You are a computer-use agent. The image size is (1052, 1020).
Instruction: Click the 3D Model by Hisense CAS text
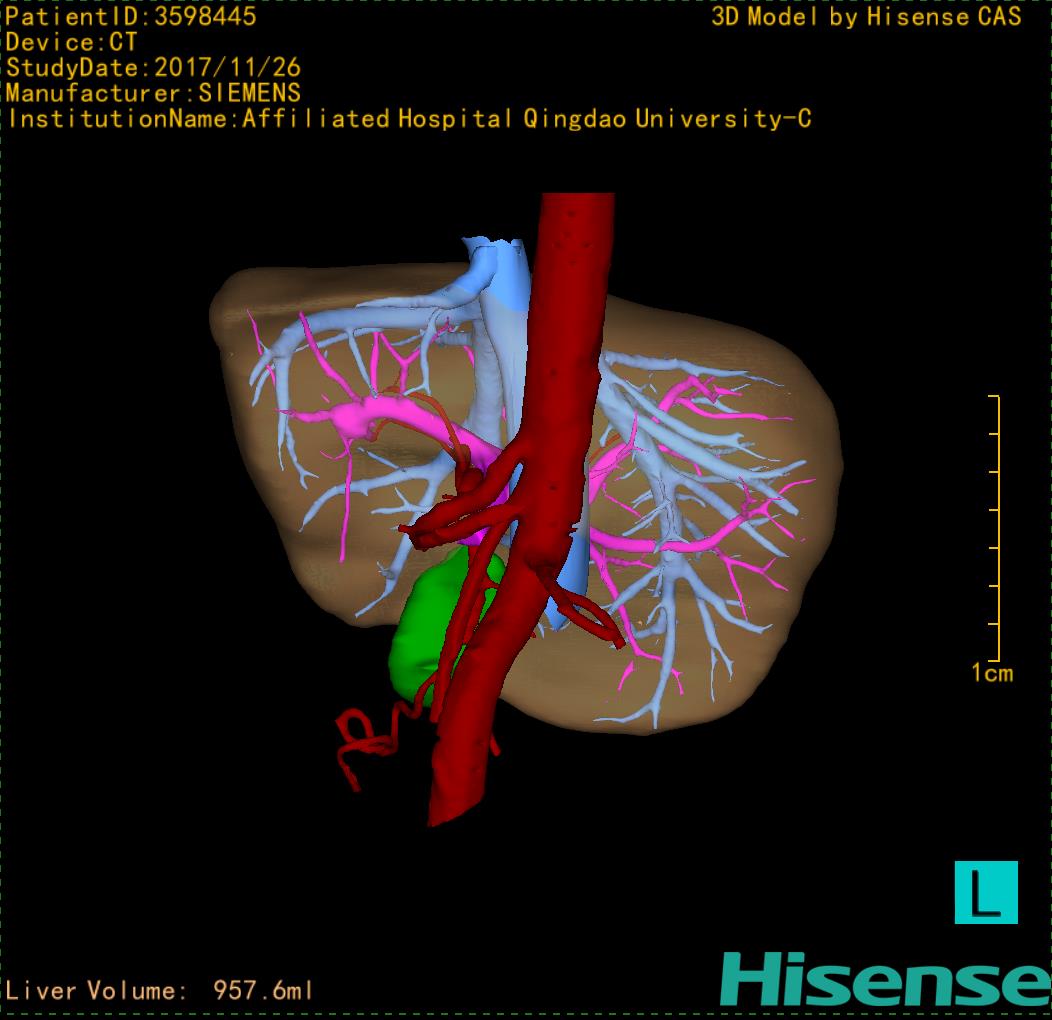pyautogui.click(x=866, y=16)
